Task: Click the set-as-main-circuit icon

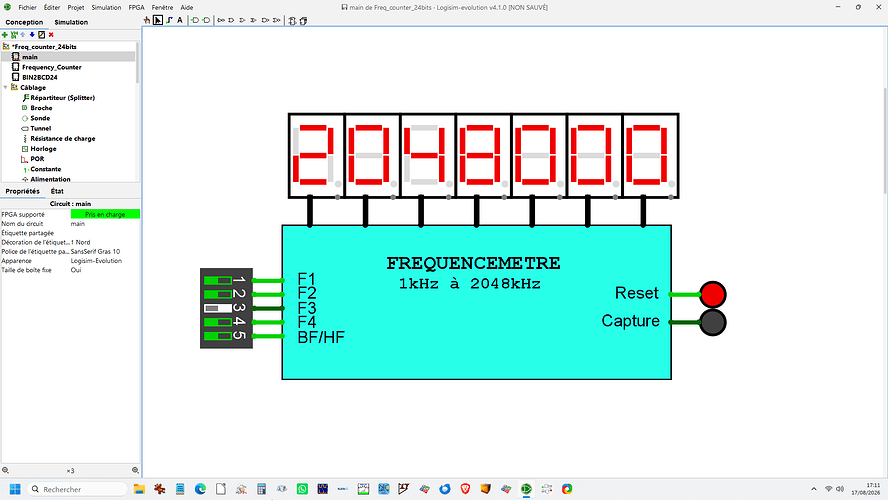Action: pos(41,35)
